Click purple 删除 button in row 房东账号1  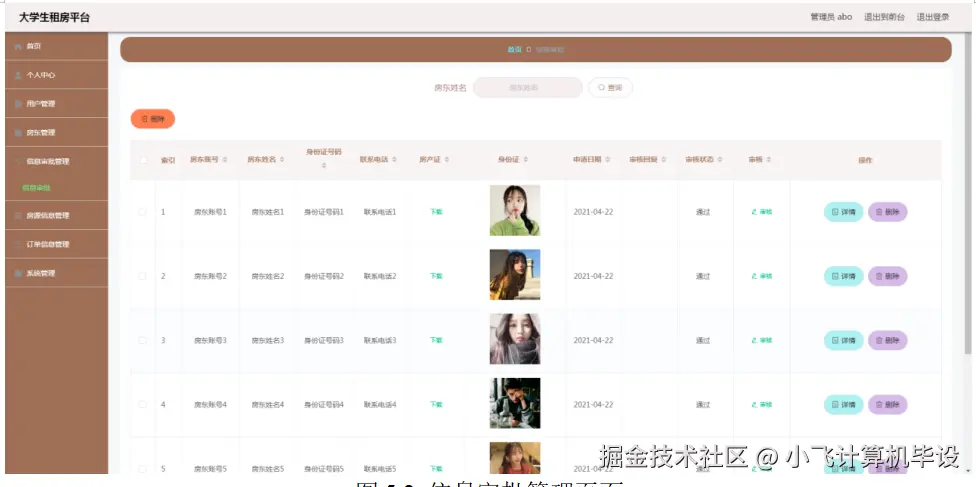888,212
